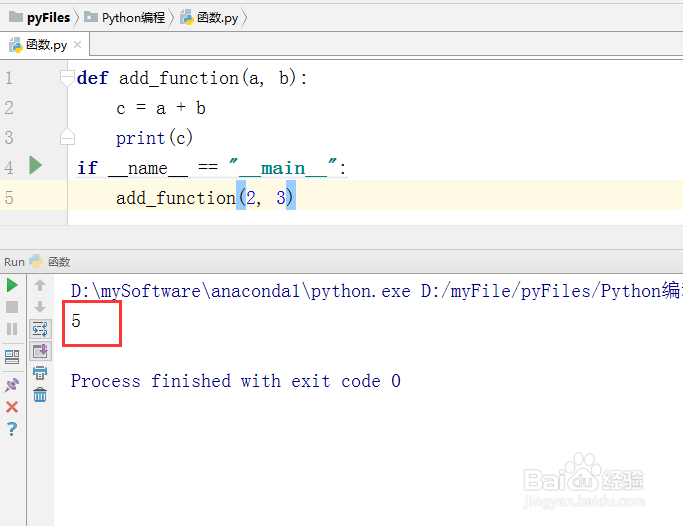Close the 函数.py editor tab
The height and width of the screenshot is (526, 683).
[78, 44]
